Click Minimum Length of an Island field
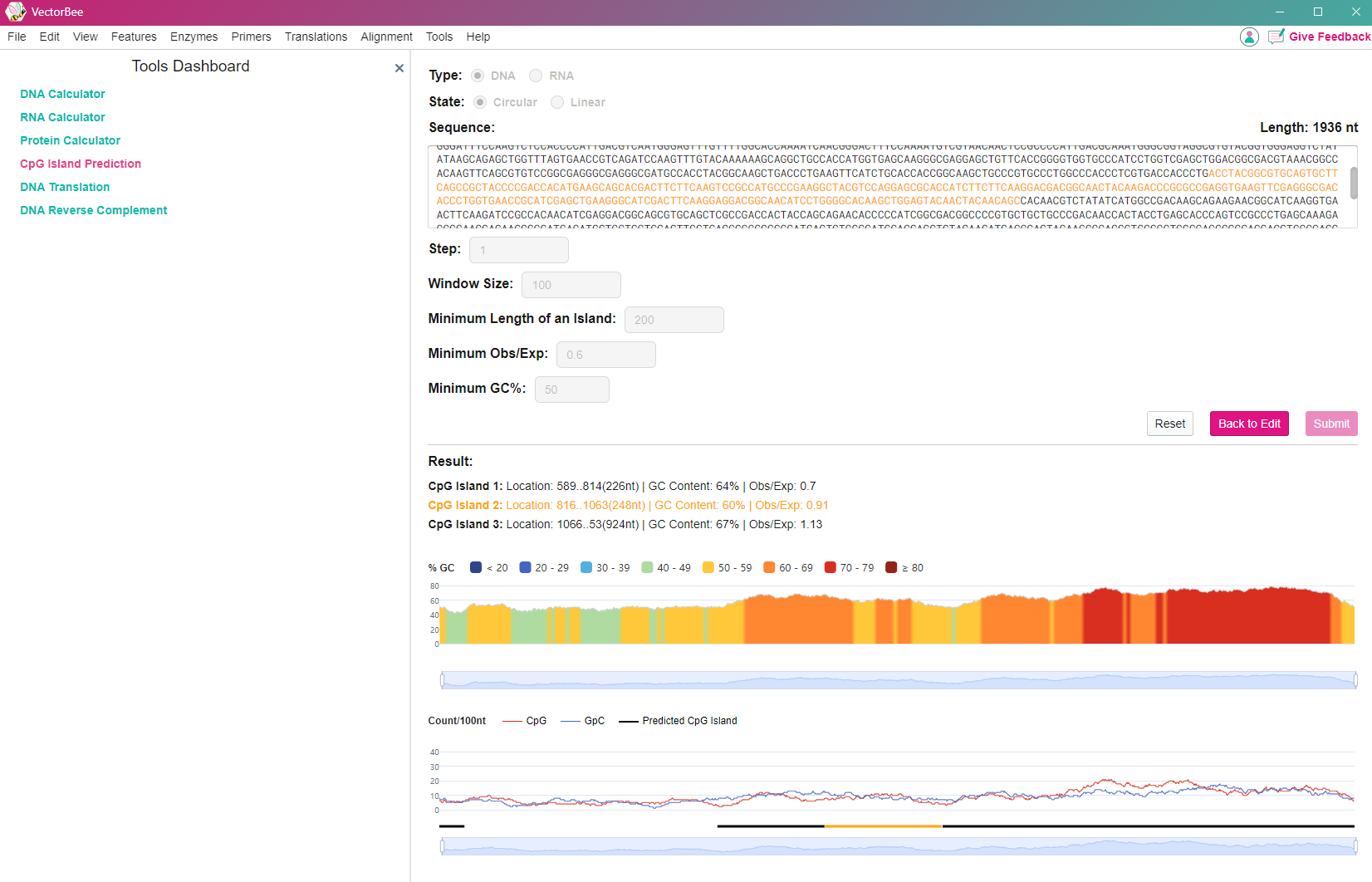 pos(674,320)
